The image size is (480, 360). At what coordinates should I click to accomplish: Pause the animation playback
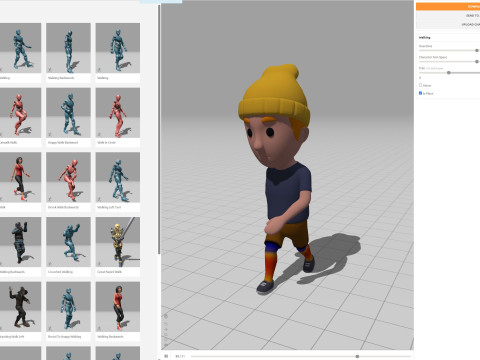(166, 356)
